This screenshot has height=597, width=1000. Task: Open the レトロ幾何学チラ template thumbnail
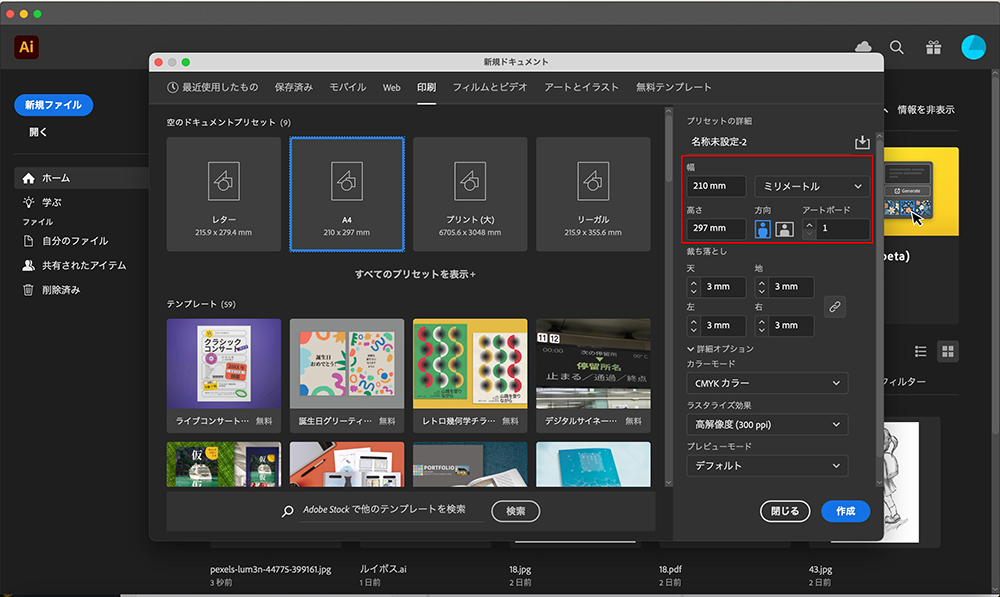coord(470,364)
